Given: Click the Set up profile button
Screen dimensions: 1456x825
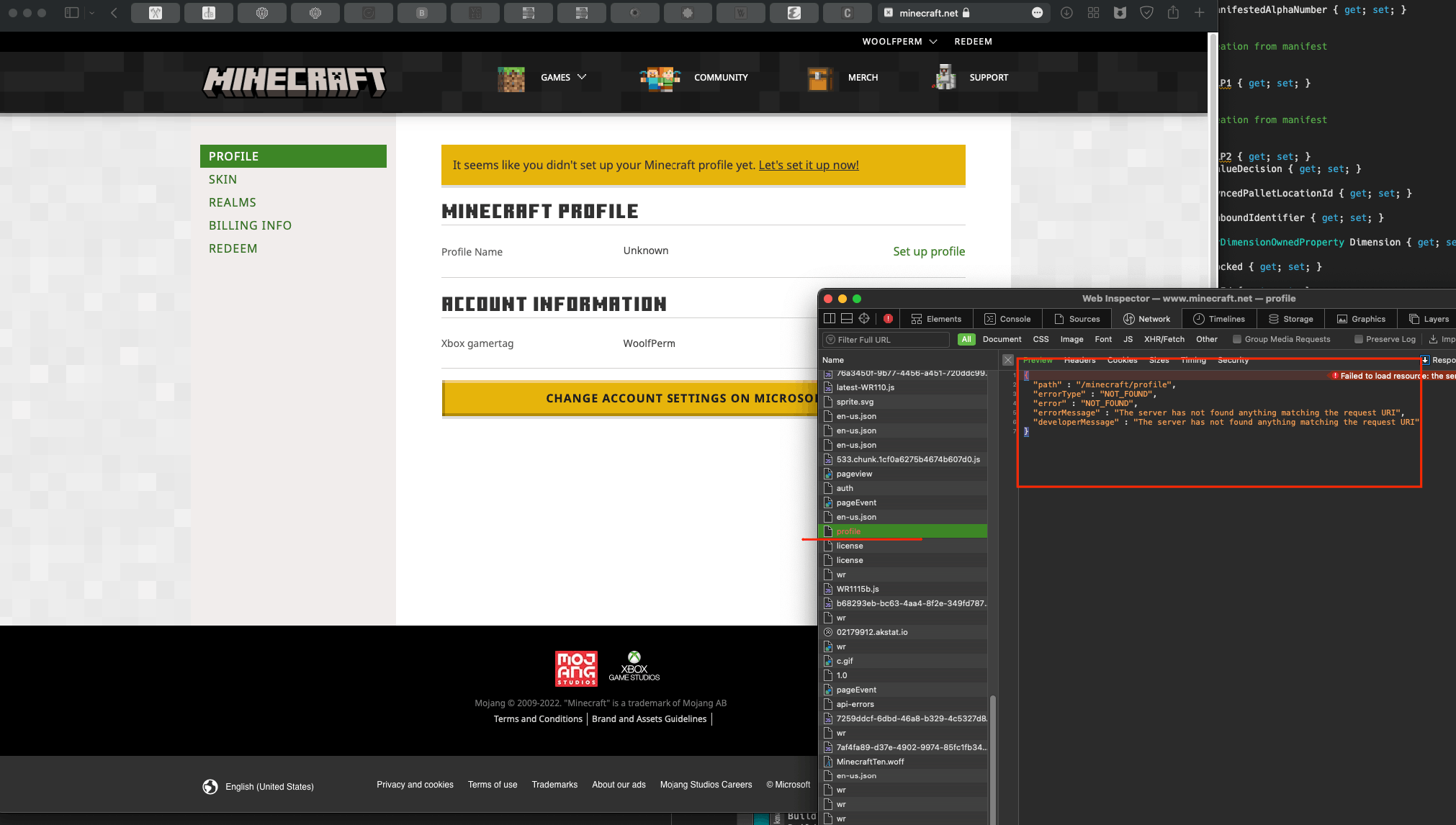Looking at the screenshot, I should click(928, 251).
